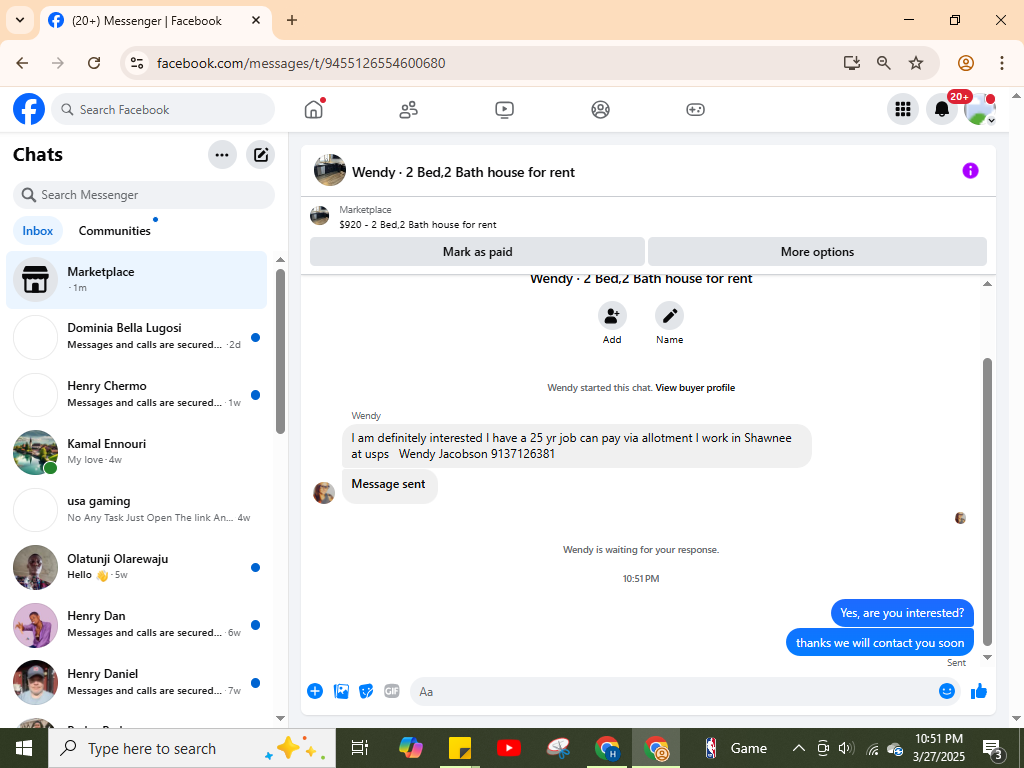Attach a photo with the image icon
Viewport: 1024px width, 768px height.
coord(341,691)
